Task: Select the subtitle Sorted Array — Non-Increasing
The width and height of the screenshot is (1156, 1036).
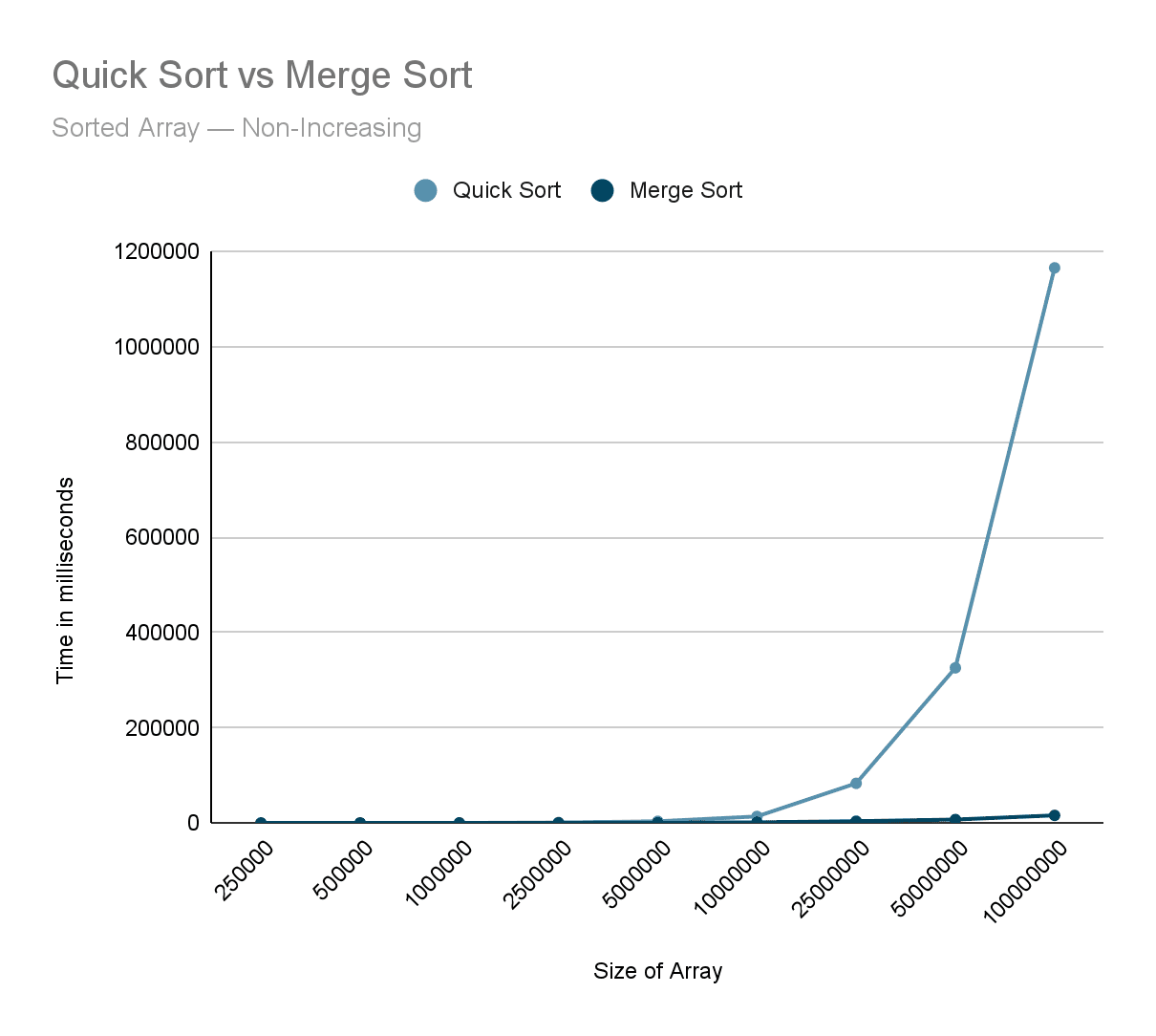Action: [x=236, y=127]
